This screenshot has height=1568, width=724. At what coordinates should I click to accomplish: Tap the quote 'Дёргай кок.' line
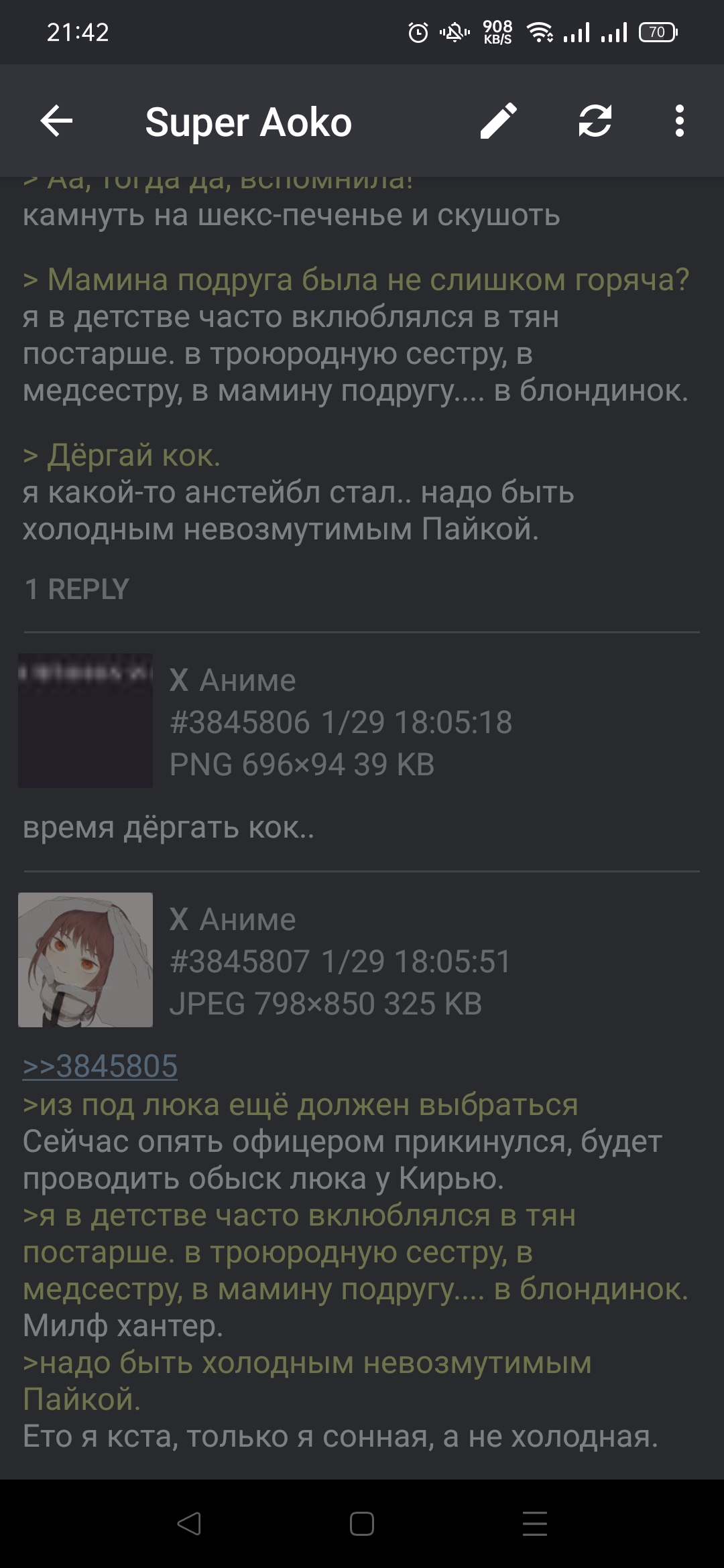[x=121, y=456]
